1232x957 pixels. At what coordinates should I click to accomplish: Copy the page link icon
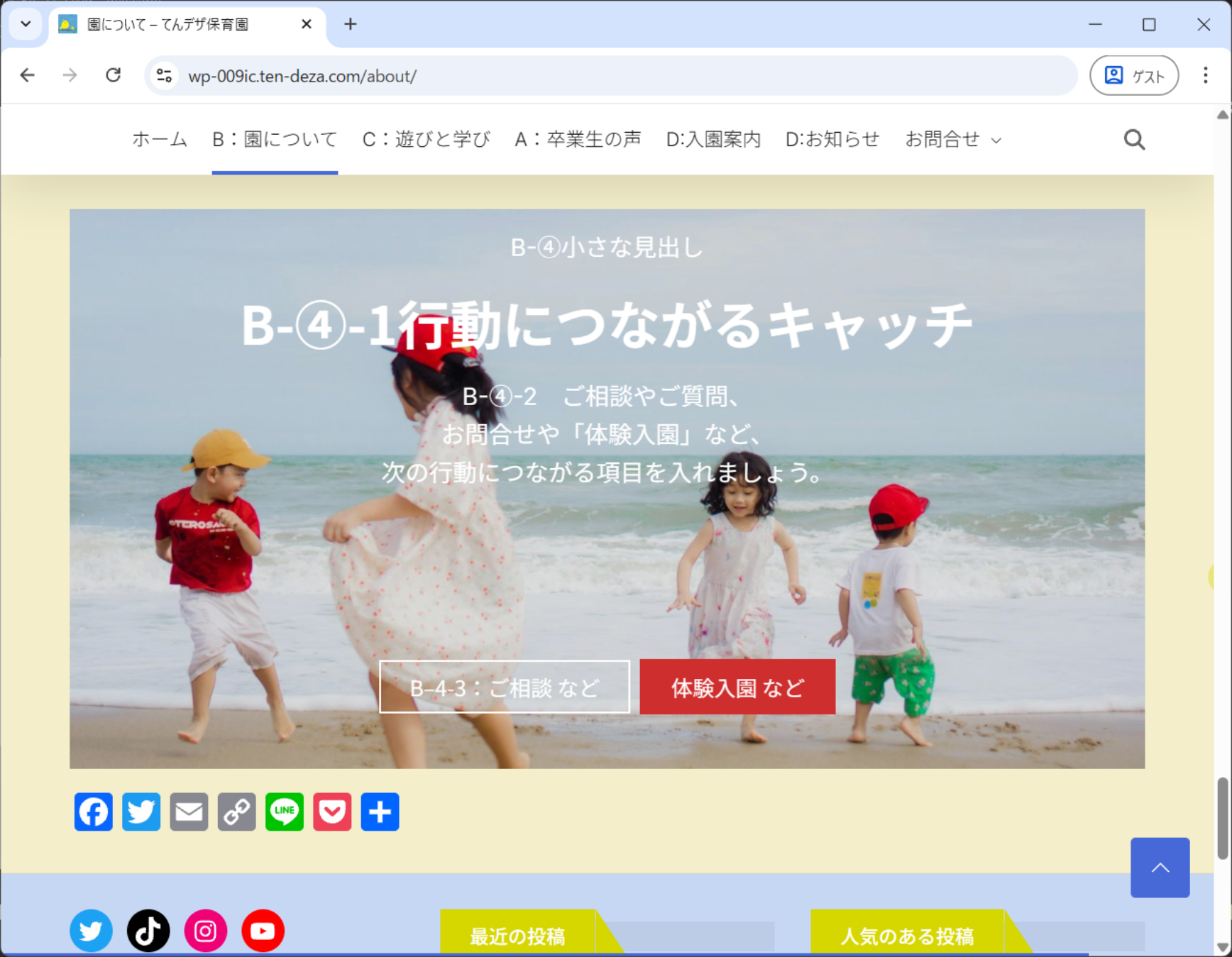click(x=236, y=812)
